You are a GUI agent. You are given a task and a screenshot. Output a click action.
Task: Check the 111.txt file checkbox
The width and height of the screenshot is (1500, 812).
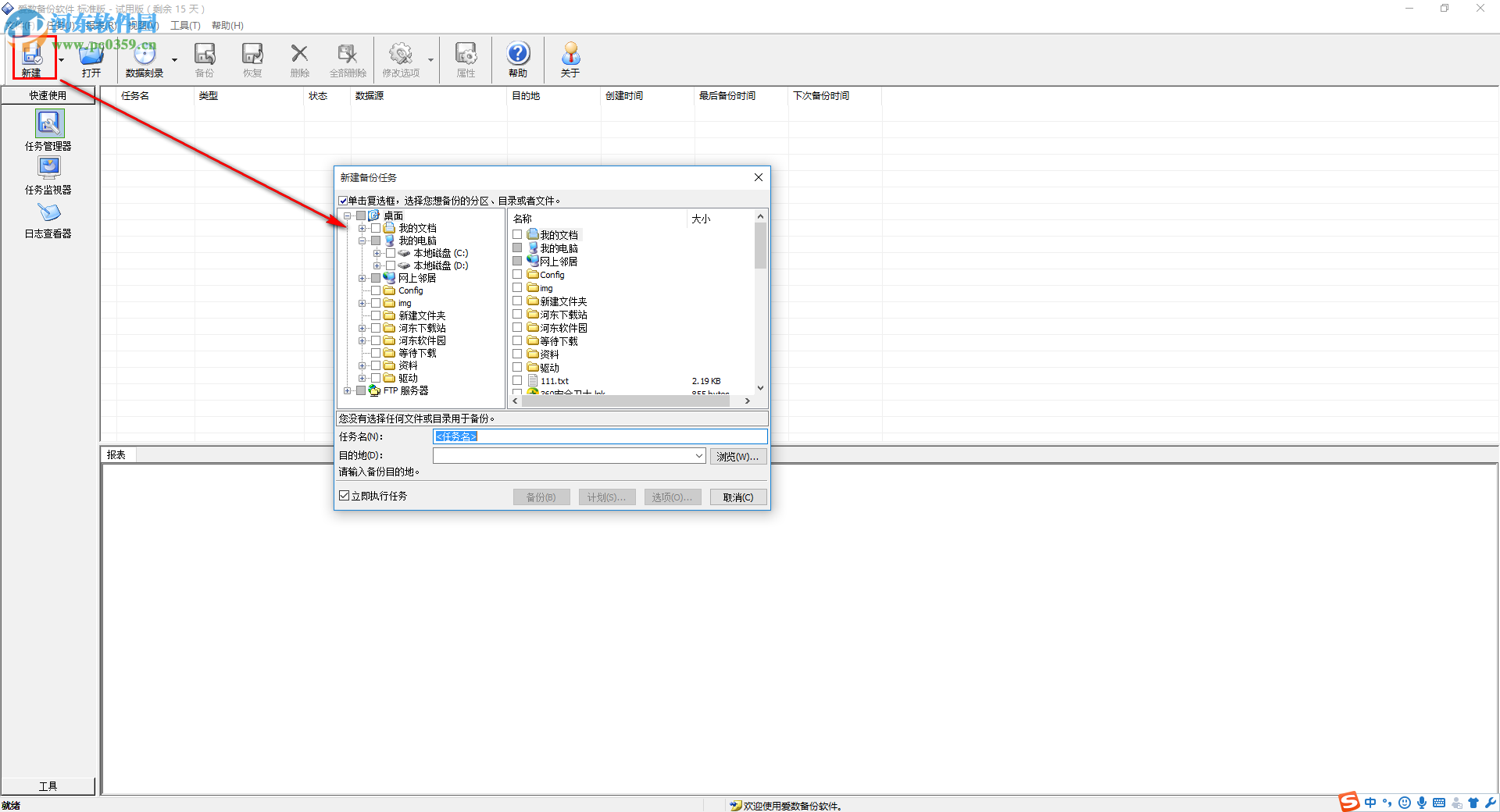tap(517, 381)
